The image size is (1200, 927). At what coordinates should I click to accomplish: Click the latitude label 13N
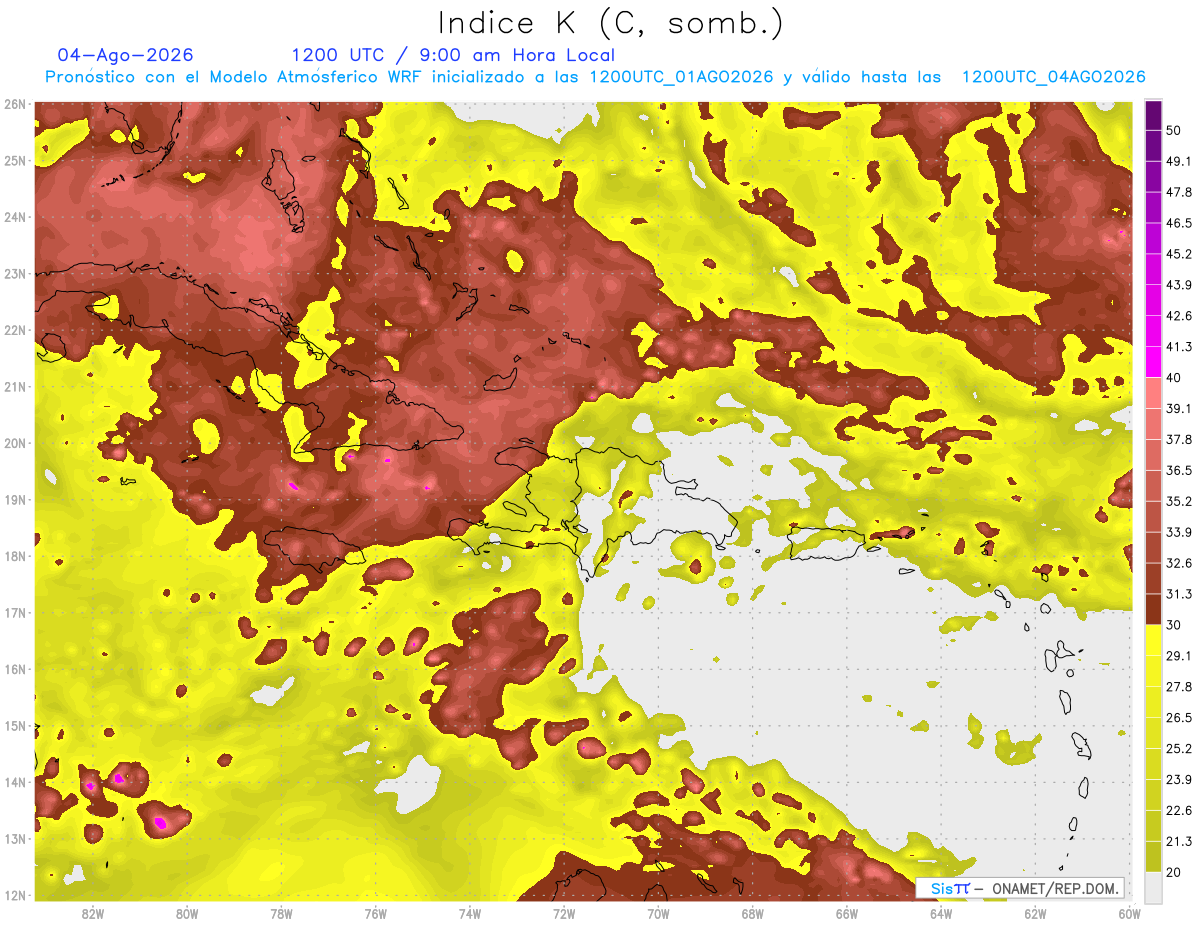click(x=15, y=838)
